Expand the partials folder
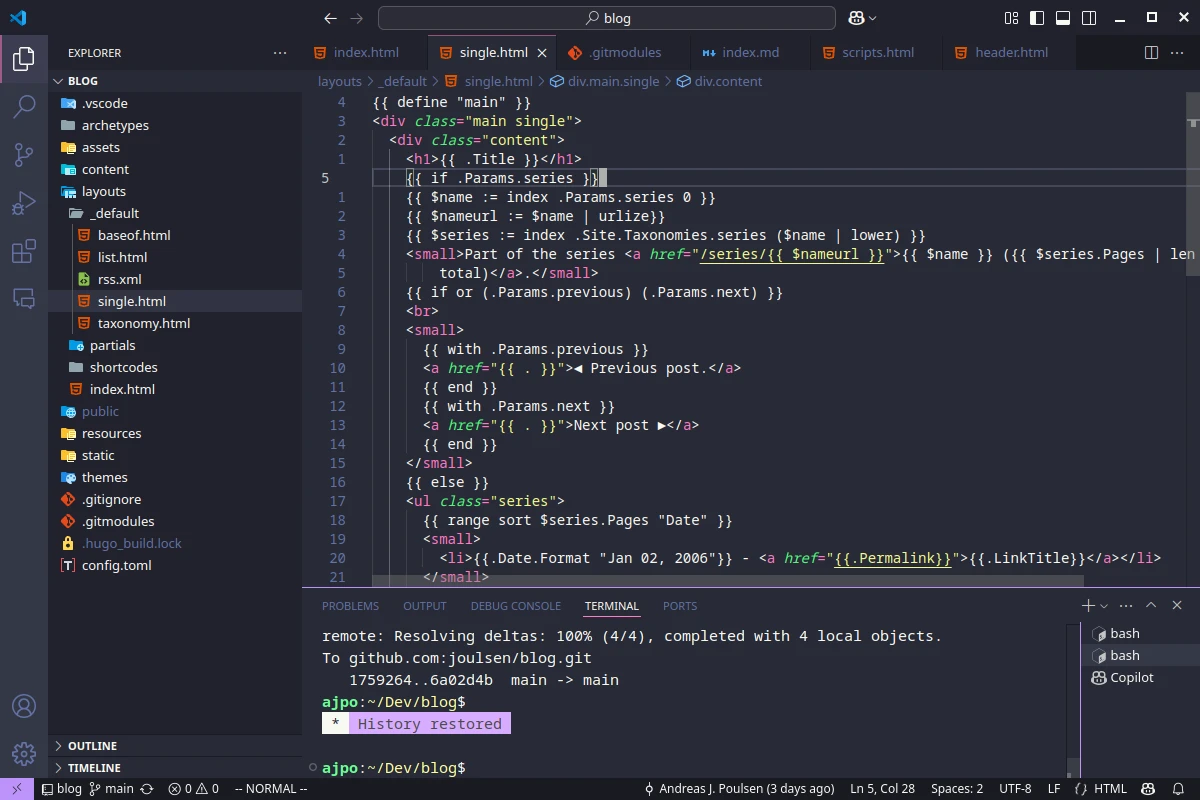This screenshot has width=1200, height=800. click(x=175, y=345)
